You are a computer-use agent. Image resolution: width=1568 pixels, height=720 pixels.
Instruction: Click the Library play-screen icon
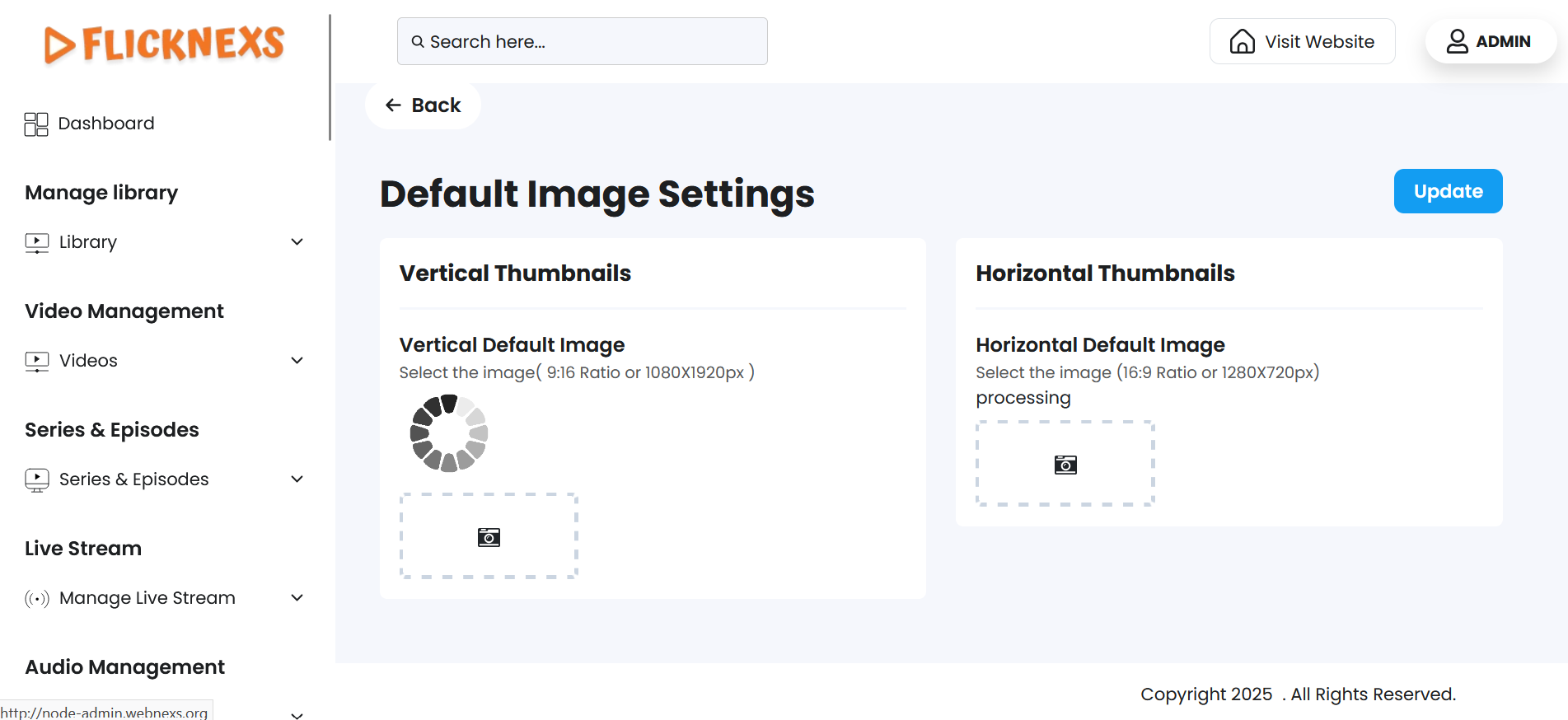tap(37, 242)
